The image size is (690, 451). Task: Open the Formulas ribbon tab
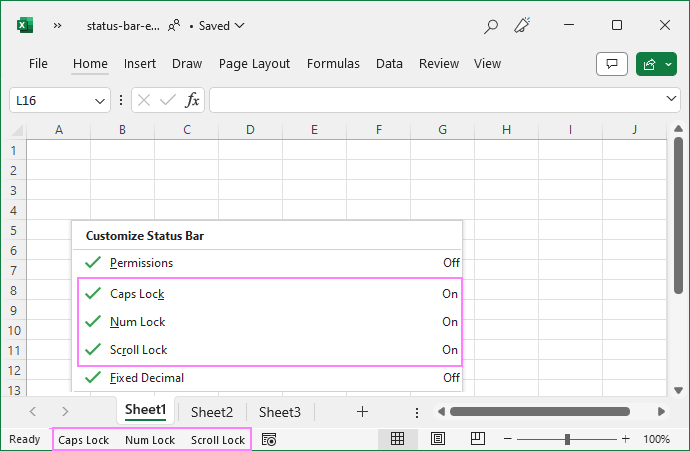[333, 64]
